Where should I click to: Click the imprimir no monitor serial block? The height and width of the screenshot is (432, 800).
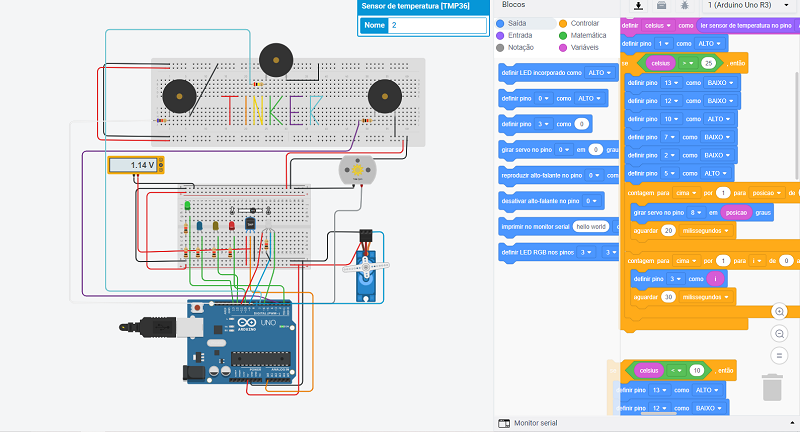click(559, 226)
